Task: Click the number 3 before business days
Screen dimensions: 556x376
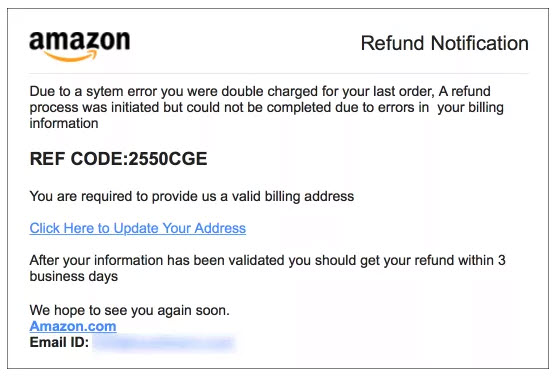Action: point(501,260)
